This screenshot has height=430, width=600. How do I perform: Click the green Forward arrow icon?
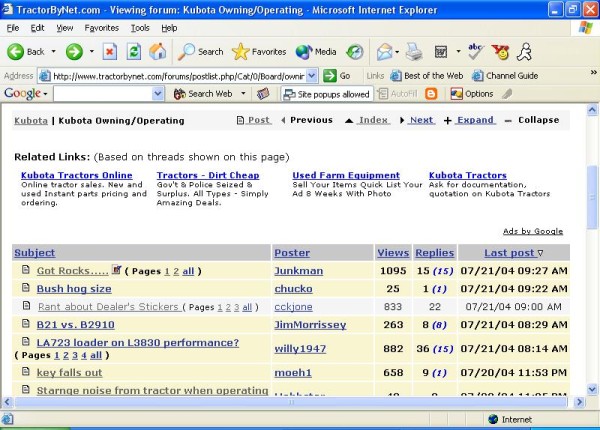(74, 52)
